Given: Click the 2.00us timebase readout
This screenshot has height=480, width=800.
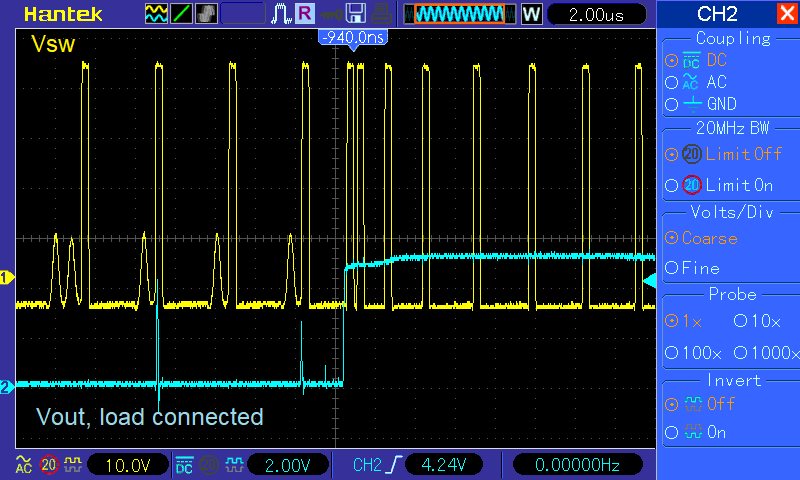Looking at the screenshot, I should point(596,14).
